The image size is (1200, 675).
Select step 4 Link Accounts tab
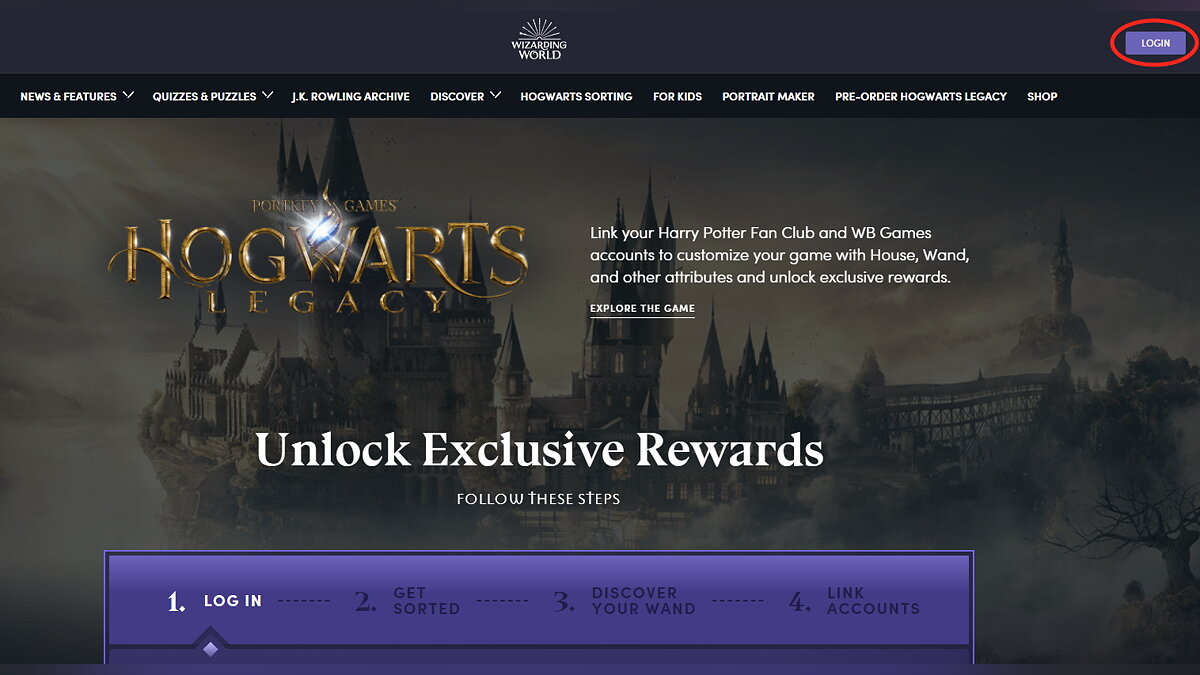(x=854, y=601)
